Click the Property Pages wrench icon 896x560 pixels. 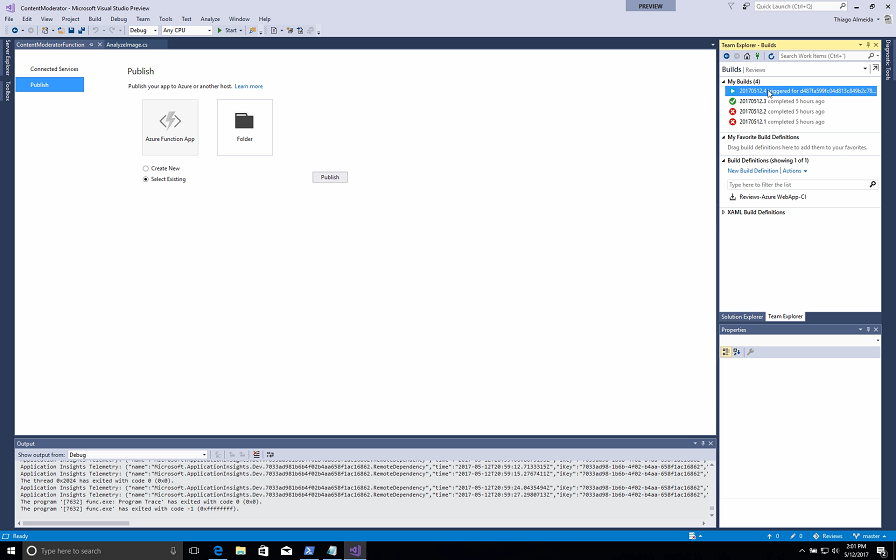[750, 352]
